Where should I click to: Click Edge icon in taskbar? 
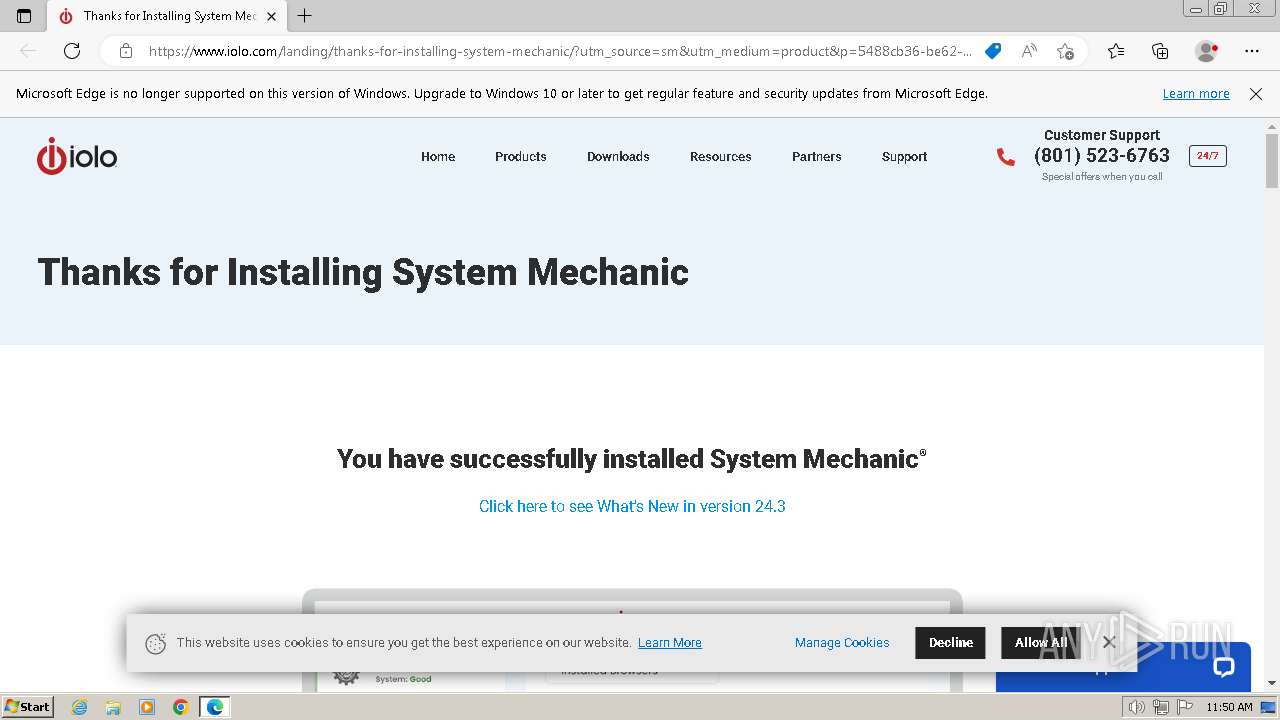(215, 707)
